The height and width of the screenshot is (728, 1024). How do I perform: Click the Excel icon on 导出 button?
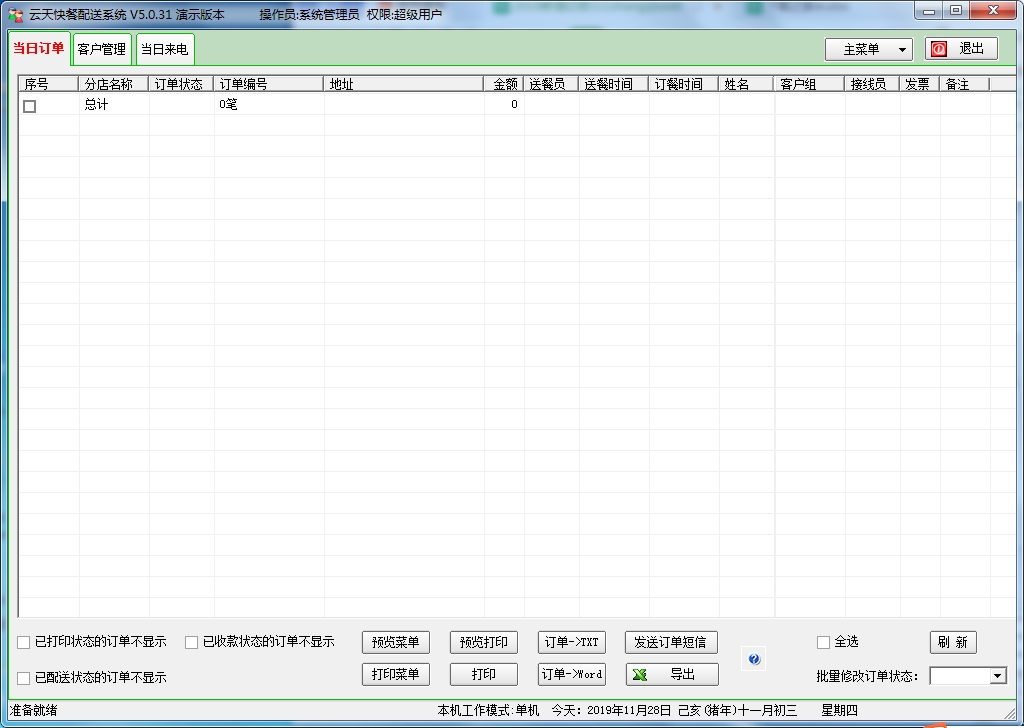point(641,675)
